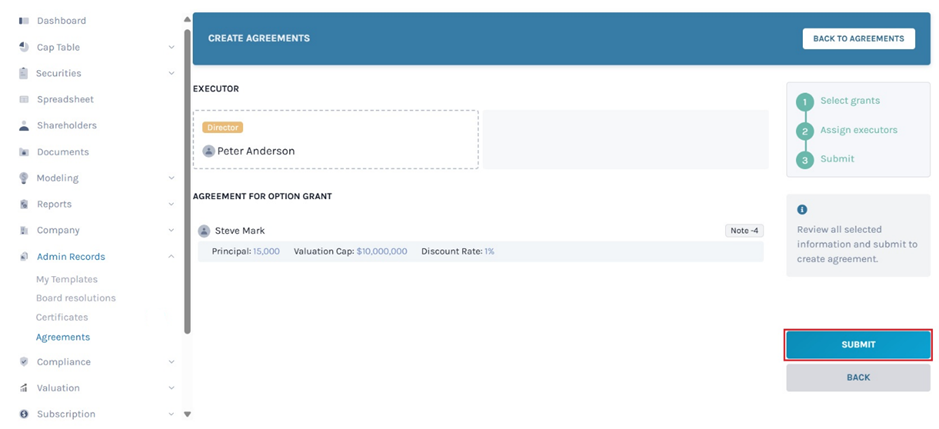Jump to step 2 Assign executors
Screen dimensions: 939x429
point(858,130)
